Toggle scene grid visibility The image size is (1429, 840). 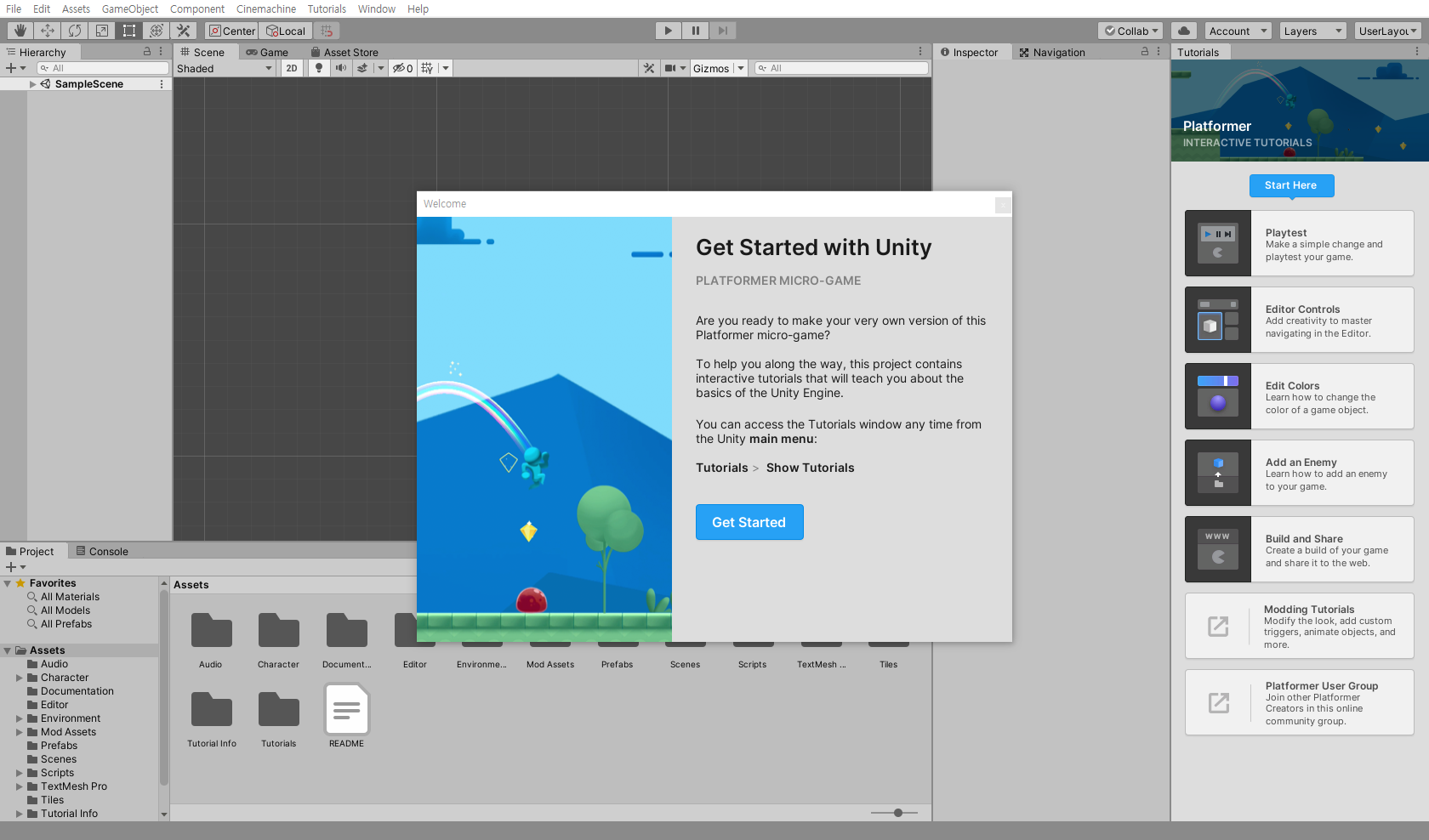point(427,68)
